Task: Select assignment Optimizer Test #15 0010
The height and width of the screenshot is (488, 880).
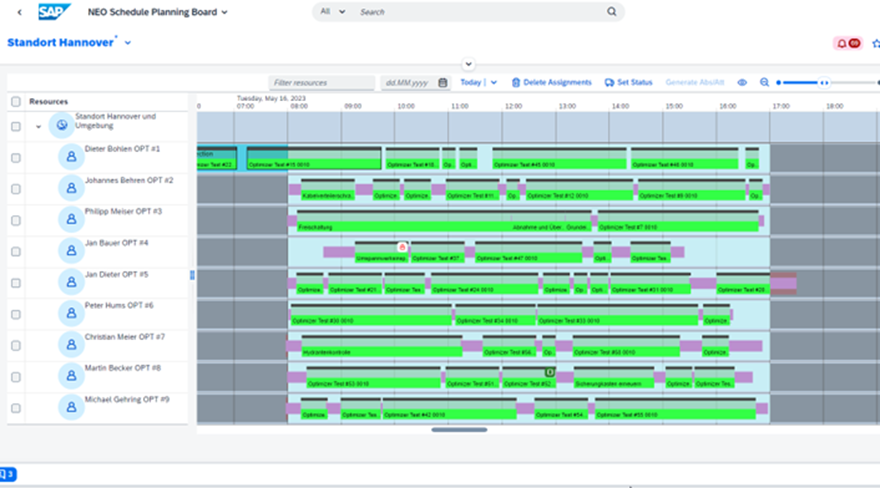Action: (x=314, y=158)
